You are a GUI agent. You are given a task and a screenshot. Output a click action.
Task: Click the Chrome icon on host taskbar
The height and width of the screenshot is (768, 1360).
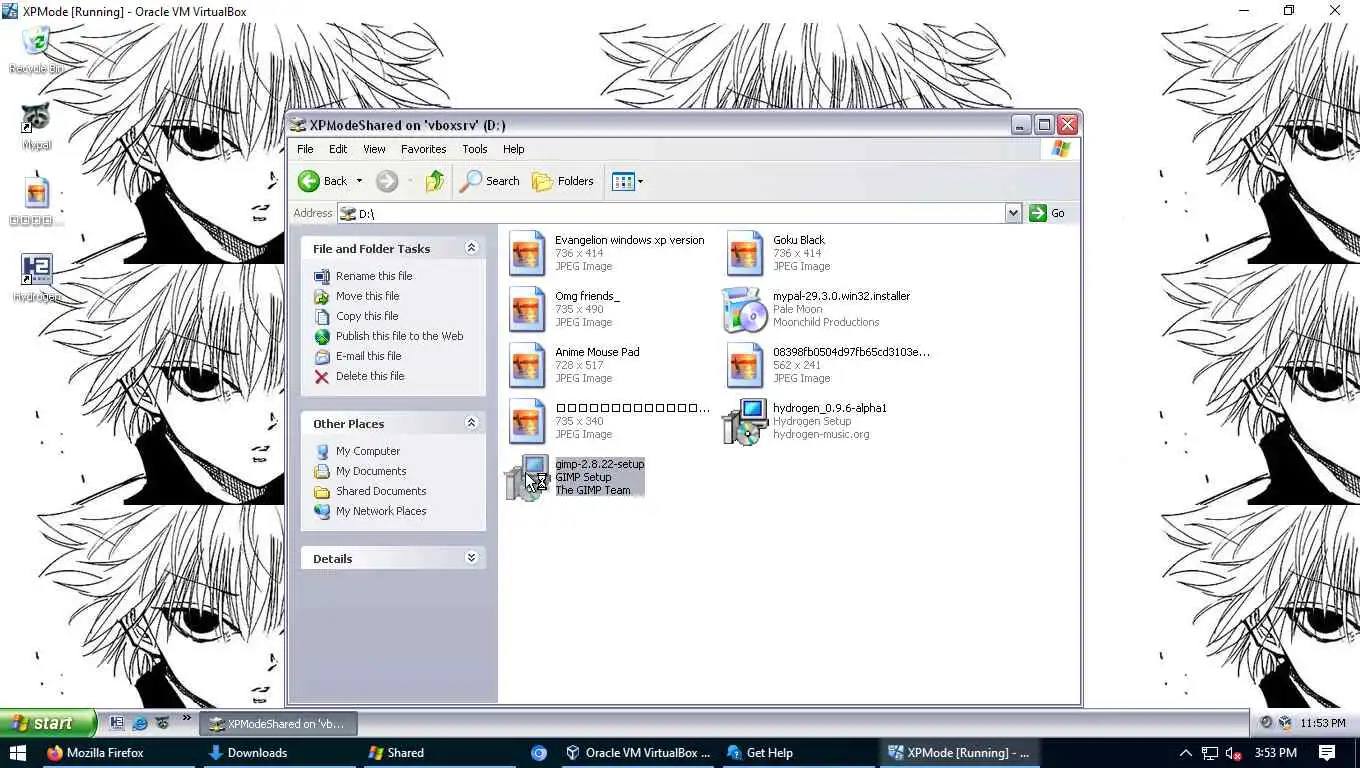point(539,753)
